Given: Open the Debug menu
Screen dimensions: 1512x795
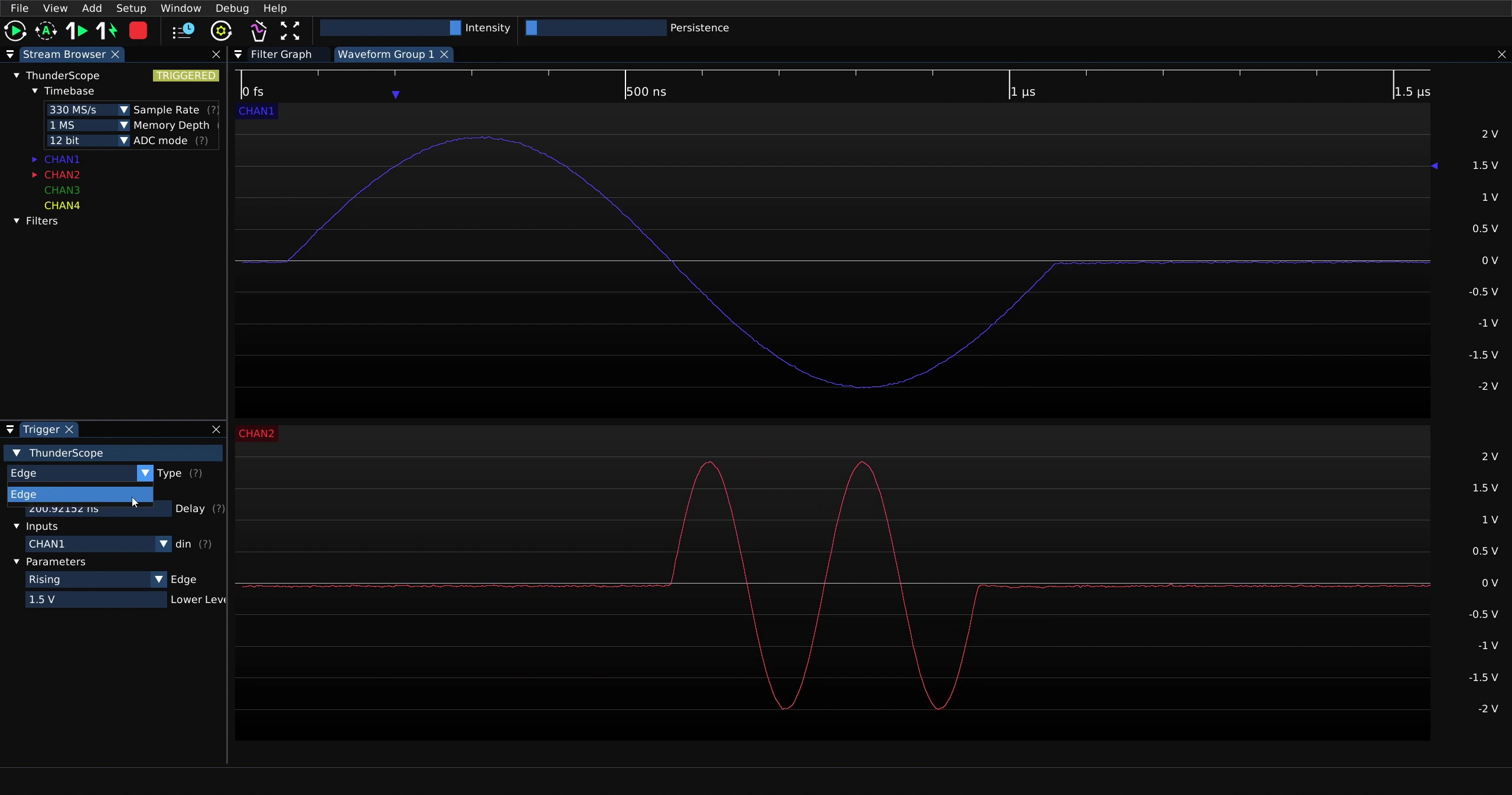Looking at the screenshot, I should 232,8.
